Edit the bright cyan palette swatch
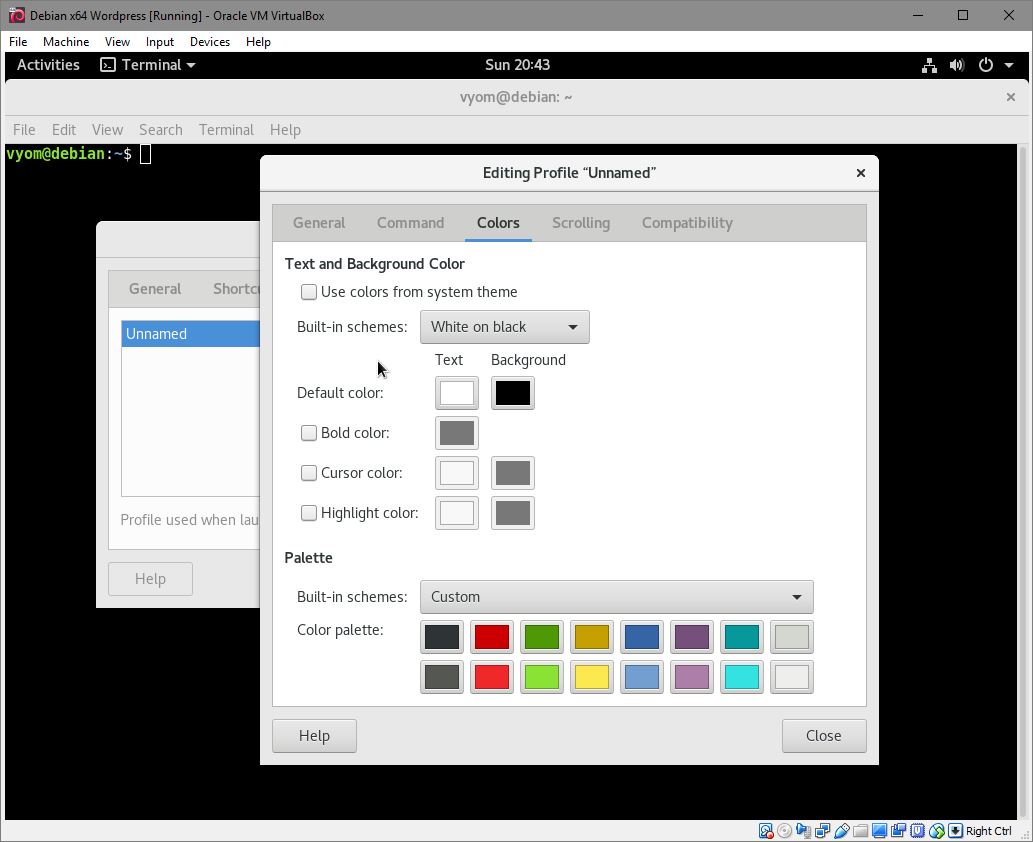 pyautogui.click(x=742, y=677)
